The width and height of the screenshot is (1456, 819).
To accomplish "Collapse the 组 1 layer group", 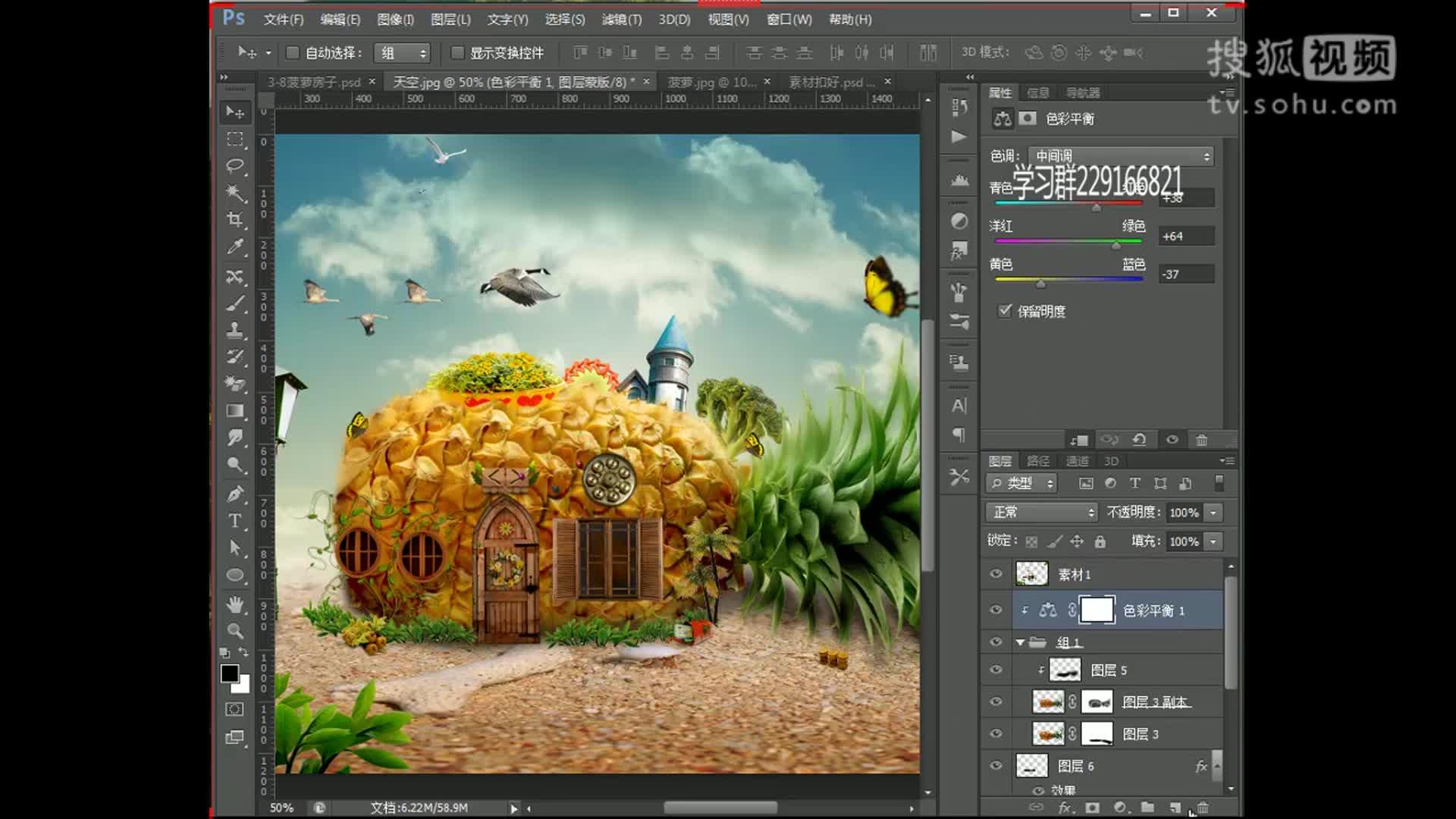I will coord(1021,642).
